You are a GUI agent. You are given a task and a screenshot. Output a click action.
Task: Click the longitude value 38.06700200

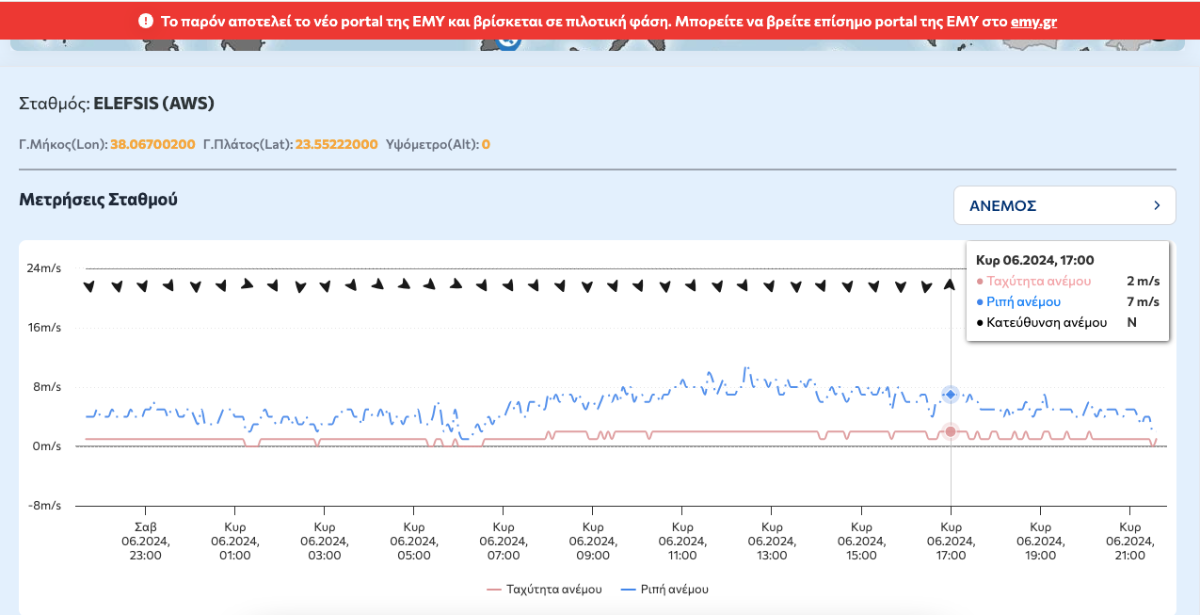pyautogui.click(x=152, y=144)
